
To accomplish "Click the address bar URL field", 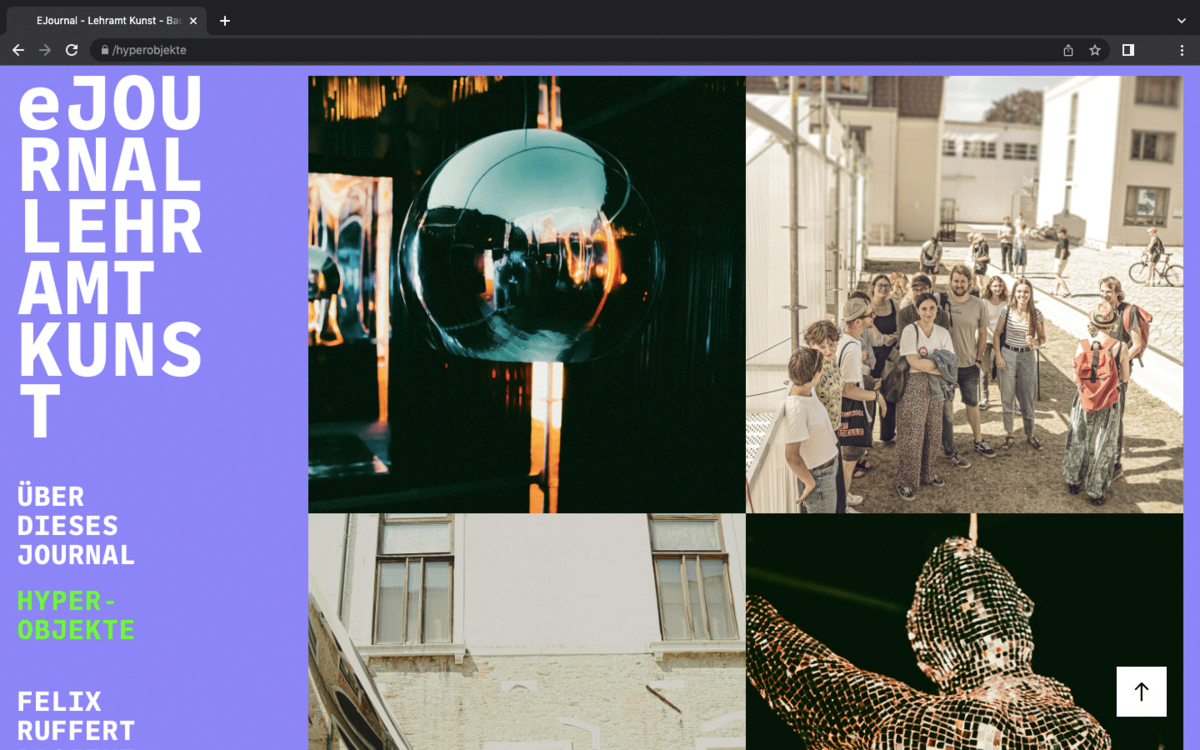I will pos(580,50).
